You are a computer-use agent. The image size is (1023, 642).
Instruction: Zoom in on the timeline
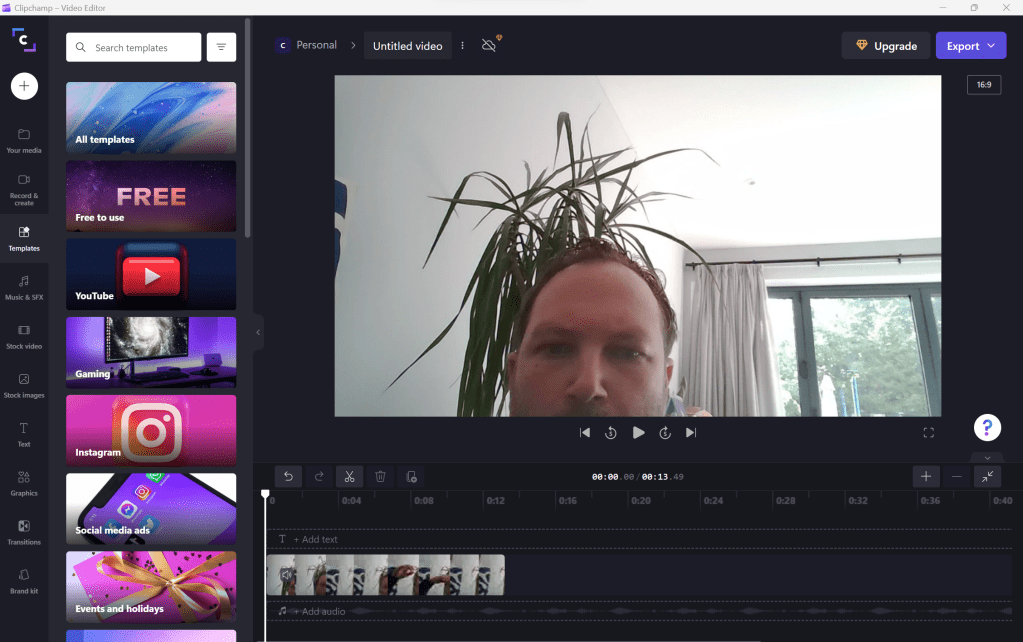point(926,477)
